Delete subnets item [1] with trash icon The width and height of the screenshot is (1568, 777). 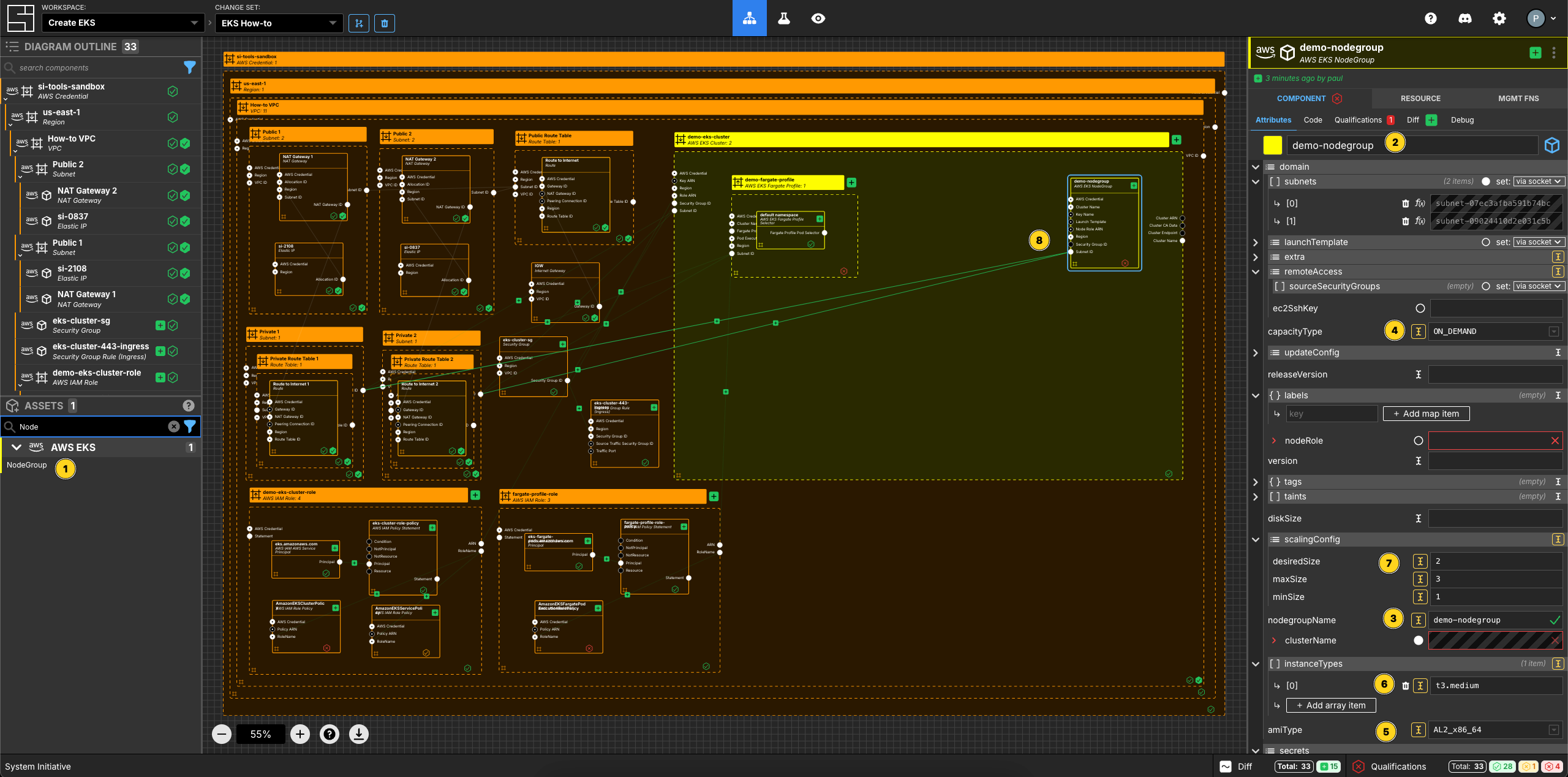1406,221
